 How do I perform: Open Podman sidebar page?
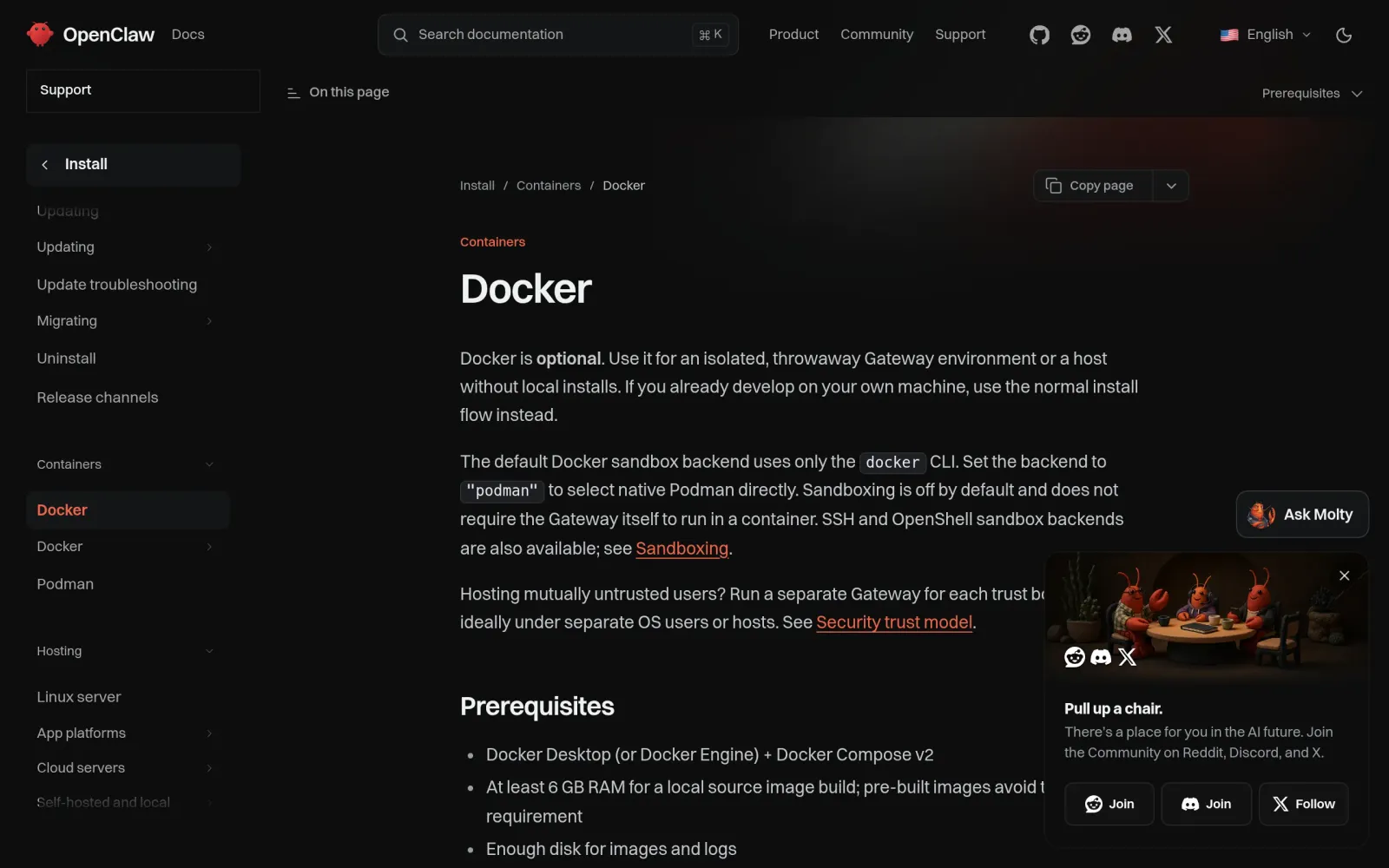pyautogui.click(x=65, y=584)
